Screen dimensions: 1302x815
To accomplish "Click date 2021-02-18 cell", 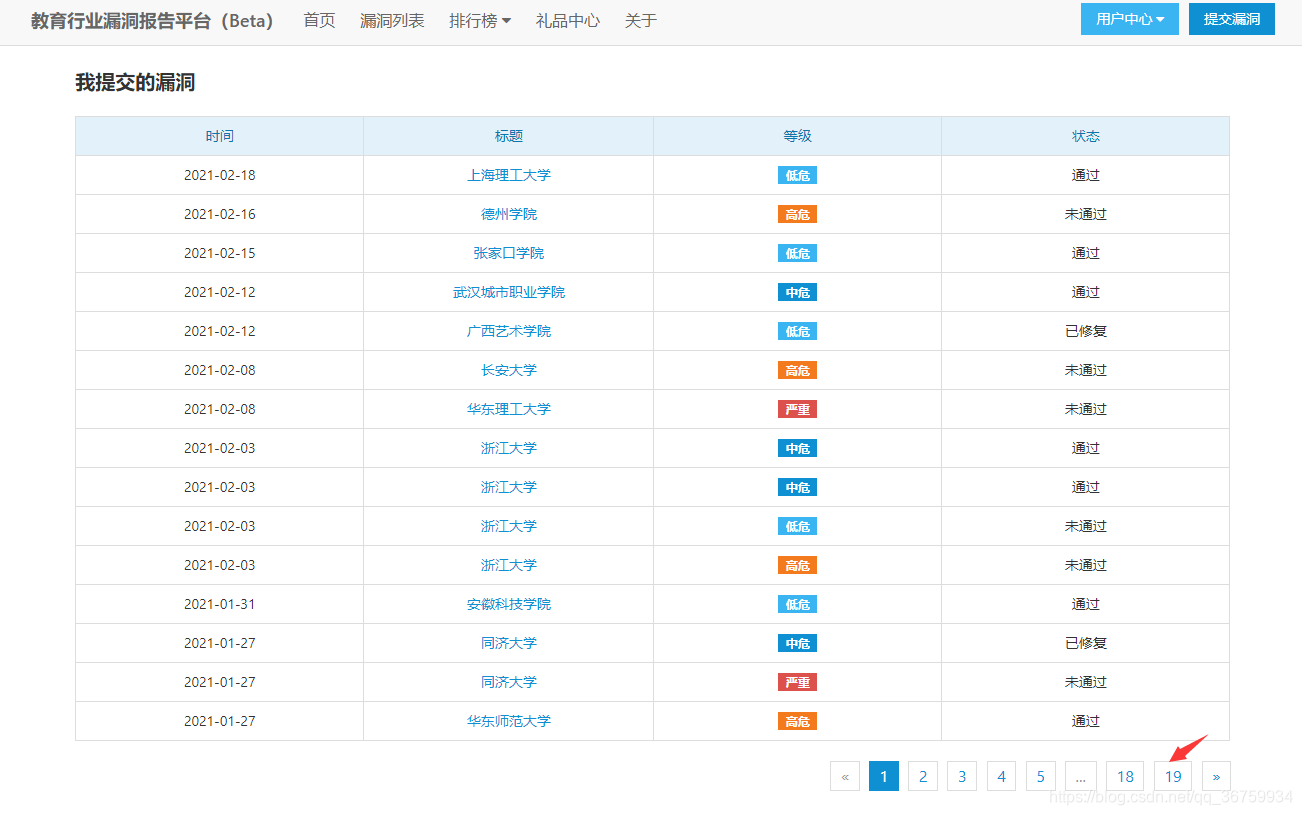I will [x=220, y=175].
